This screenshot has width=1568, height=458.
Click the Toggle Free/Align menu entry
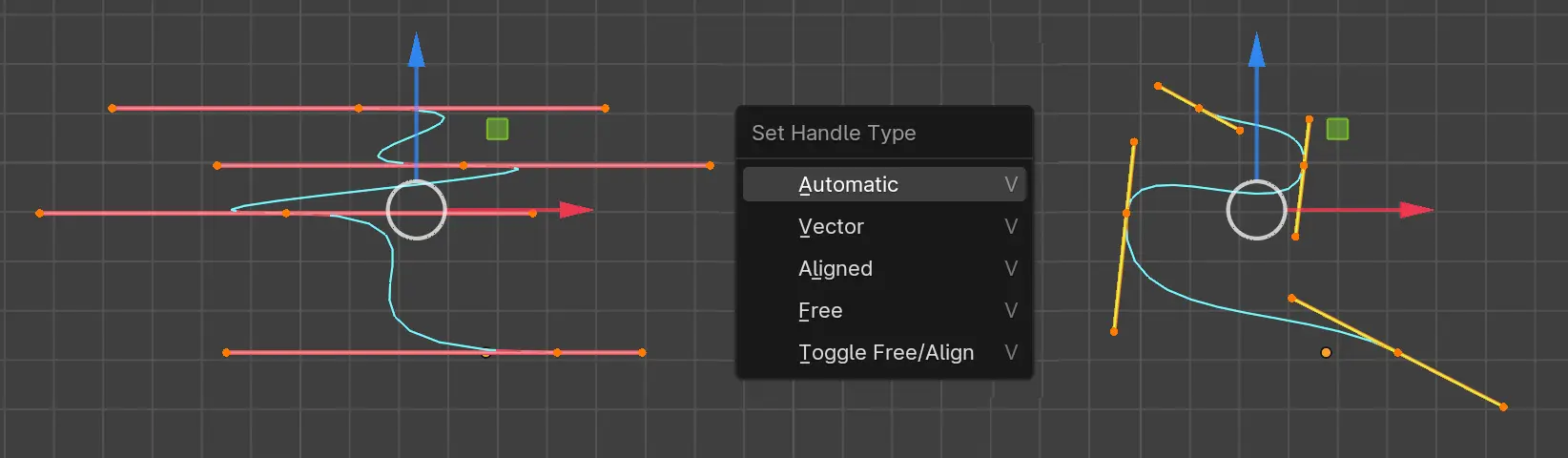pyautogui.click(x=886, y=352)
